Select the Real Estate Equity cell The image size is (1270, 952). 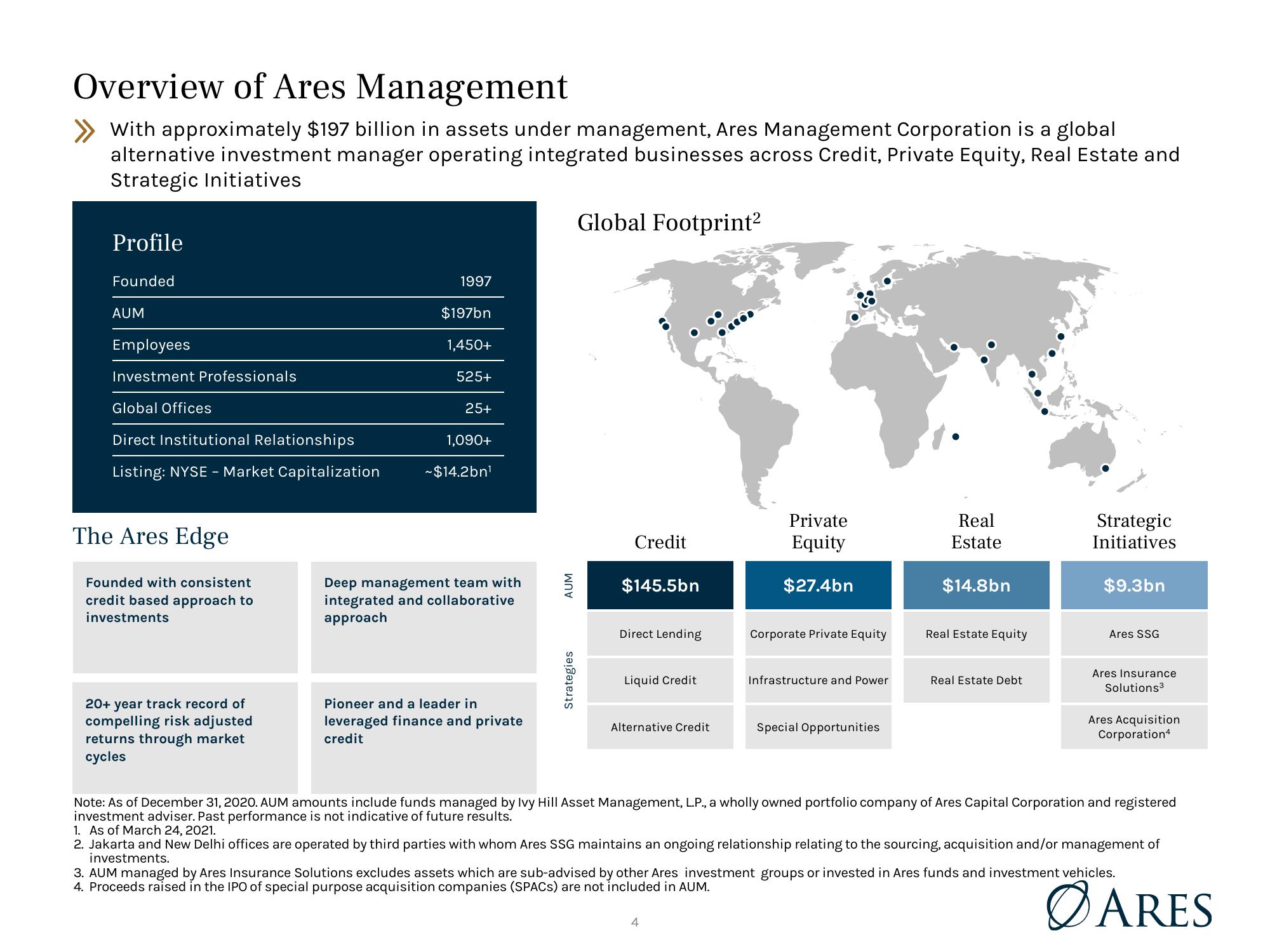(976, 634)
